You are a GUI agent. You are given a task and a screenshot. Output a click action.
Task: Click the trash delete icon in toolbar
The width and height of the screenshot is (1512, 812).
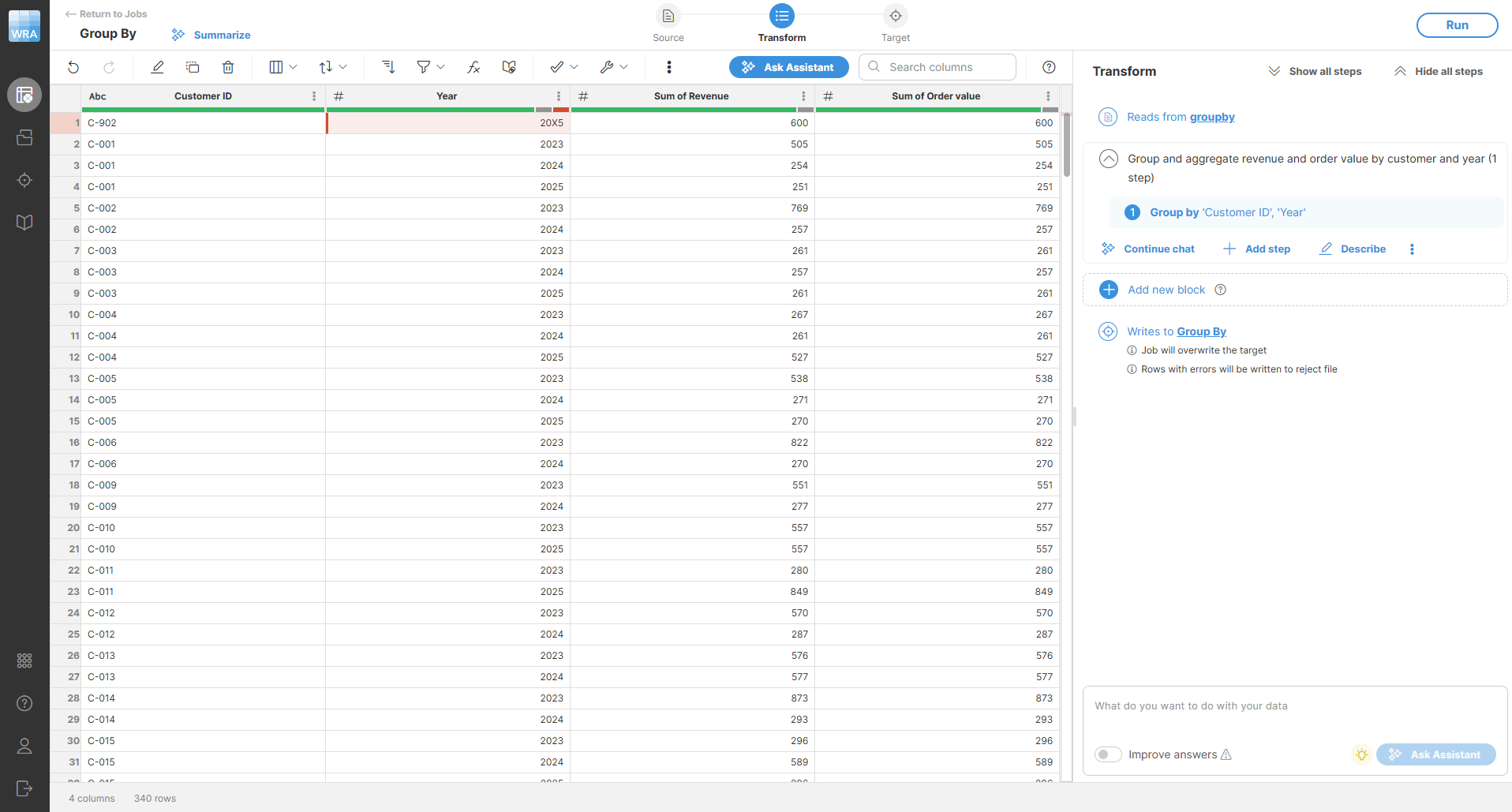(228, 67)
